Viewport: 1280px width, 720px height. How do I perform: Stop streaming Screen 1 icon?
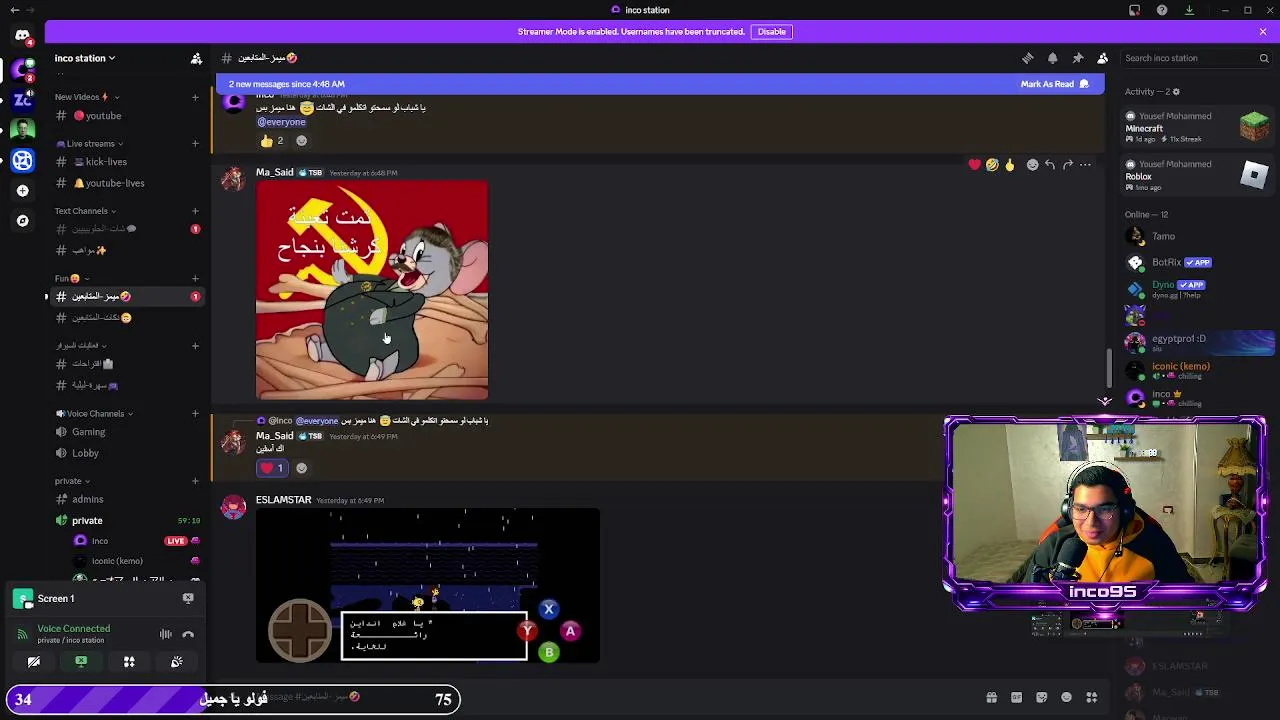point(188,598)
